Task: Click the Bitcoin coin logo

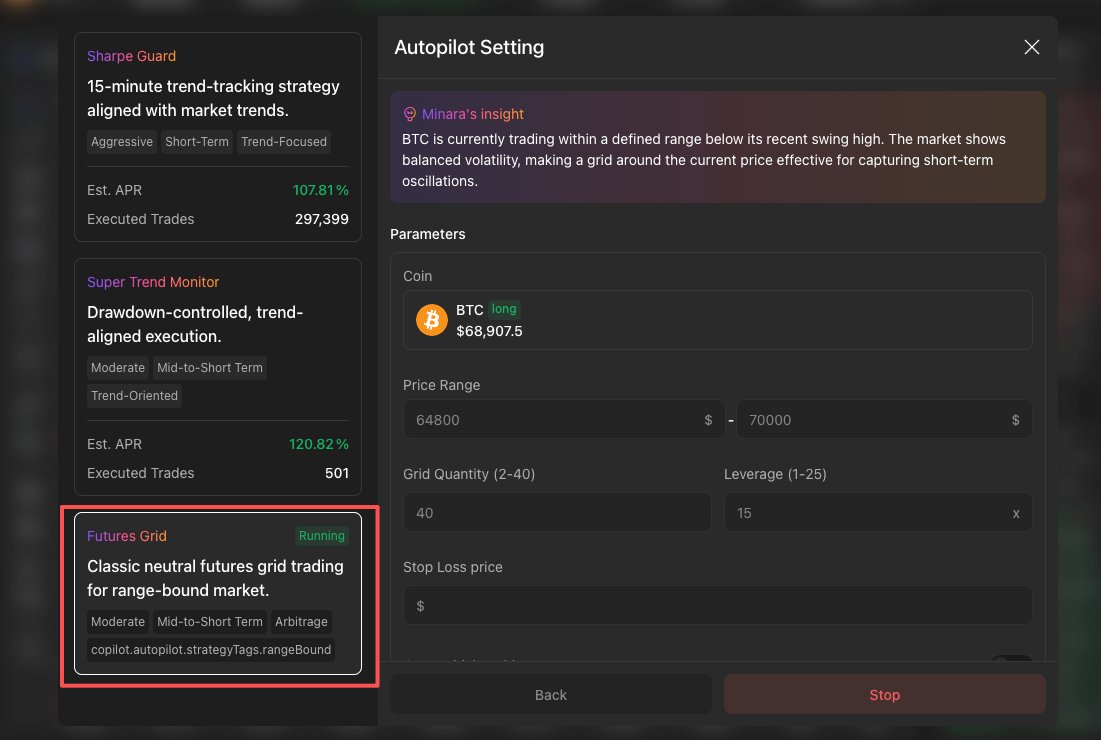Action: (x=432, y=320)
